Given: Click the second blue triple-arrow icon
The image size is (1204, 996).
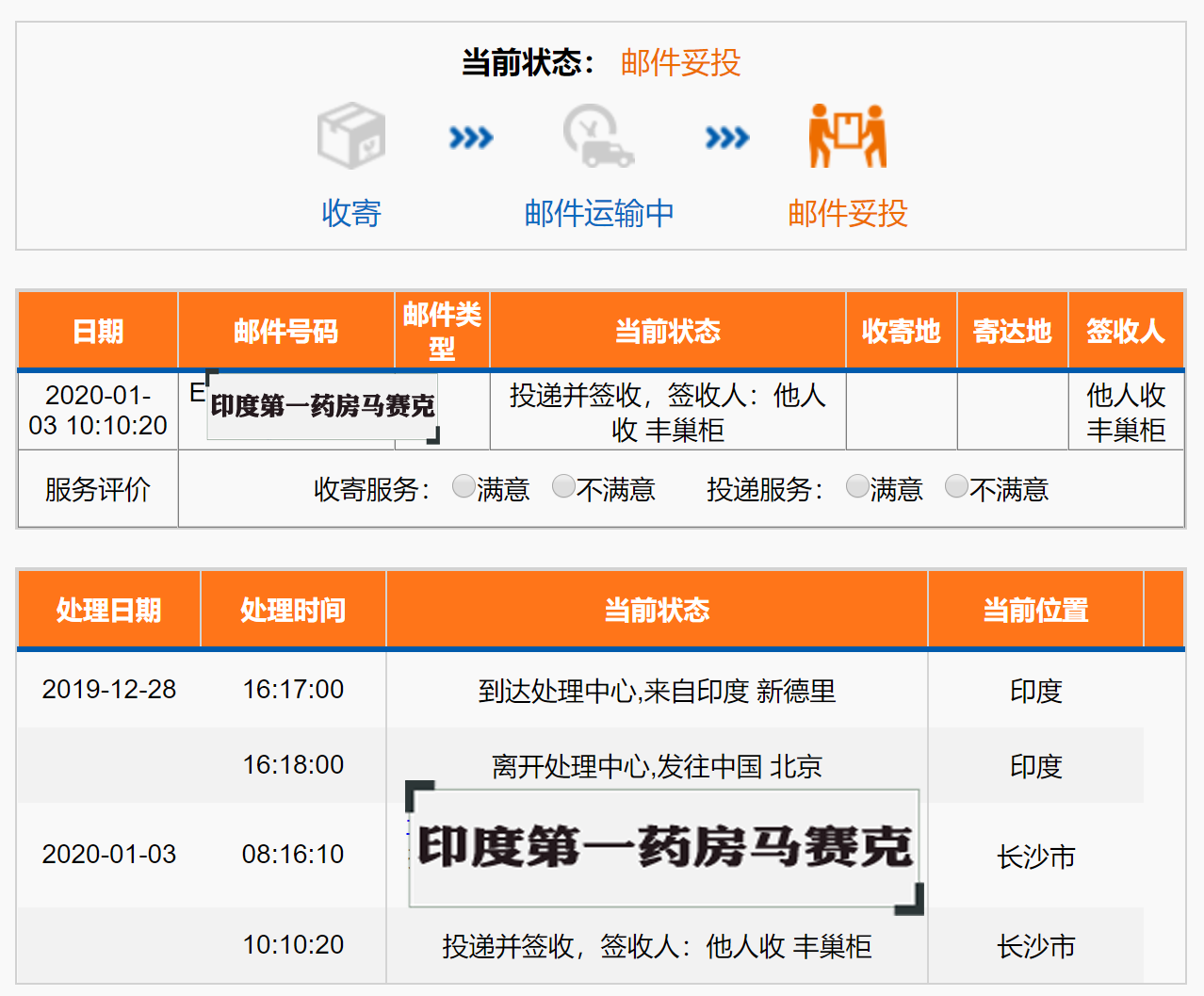Looking at the screenshot, I should pyautogui.click(x=727, y=139).
